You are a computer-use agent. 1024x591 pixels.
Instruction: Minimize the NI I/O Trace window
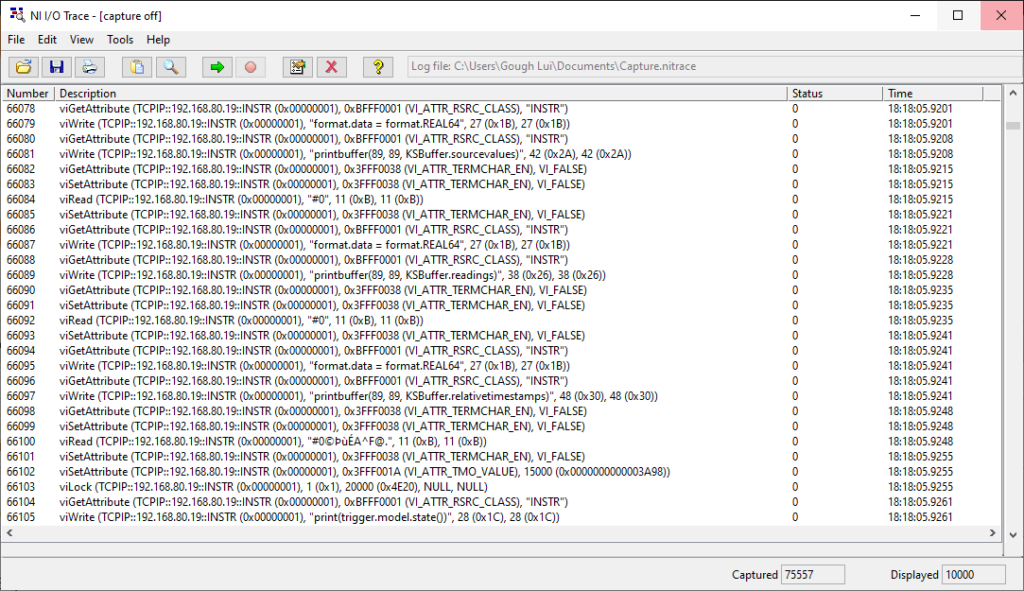point(916,15)
